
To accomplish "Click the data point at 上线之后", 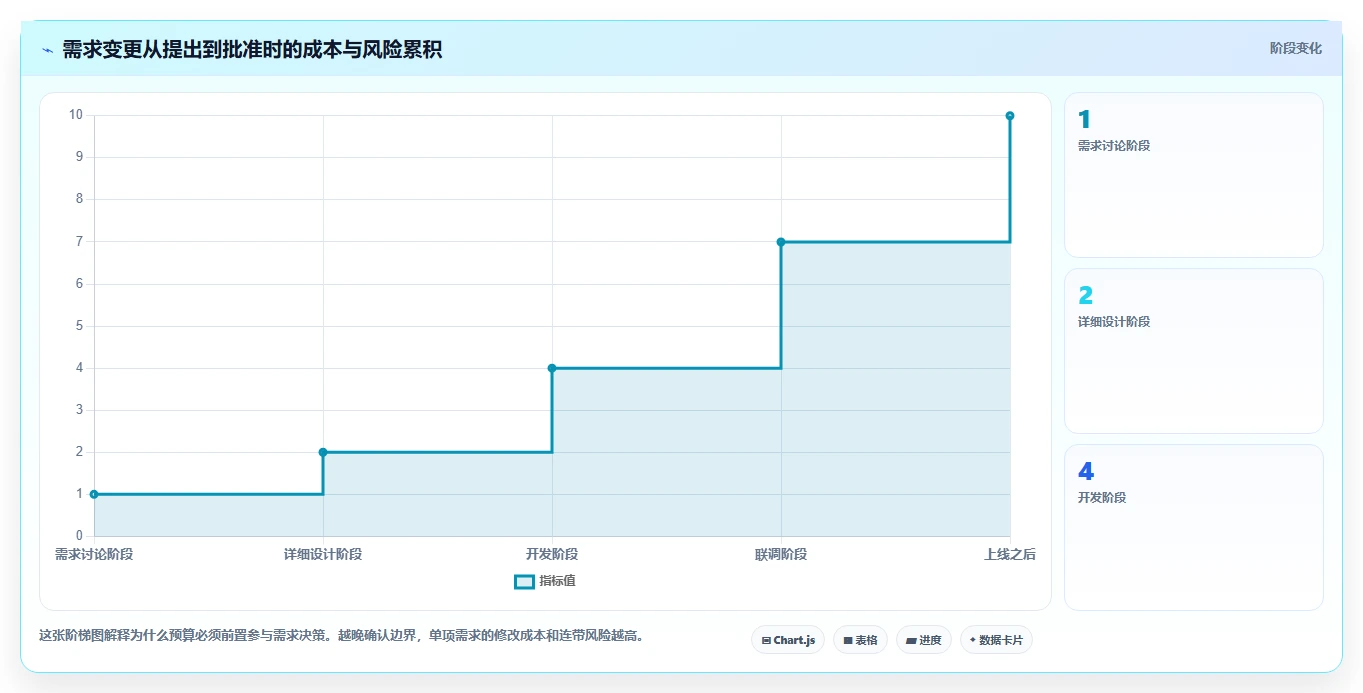I will tap(1010, 116).
